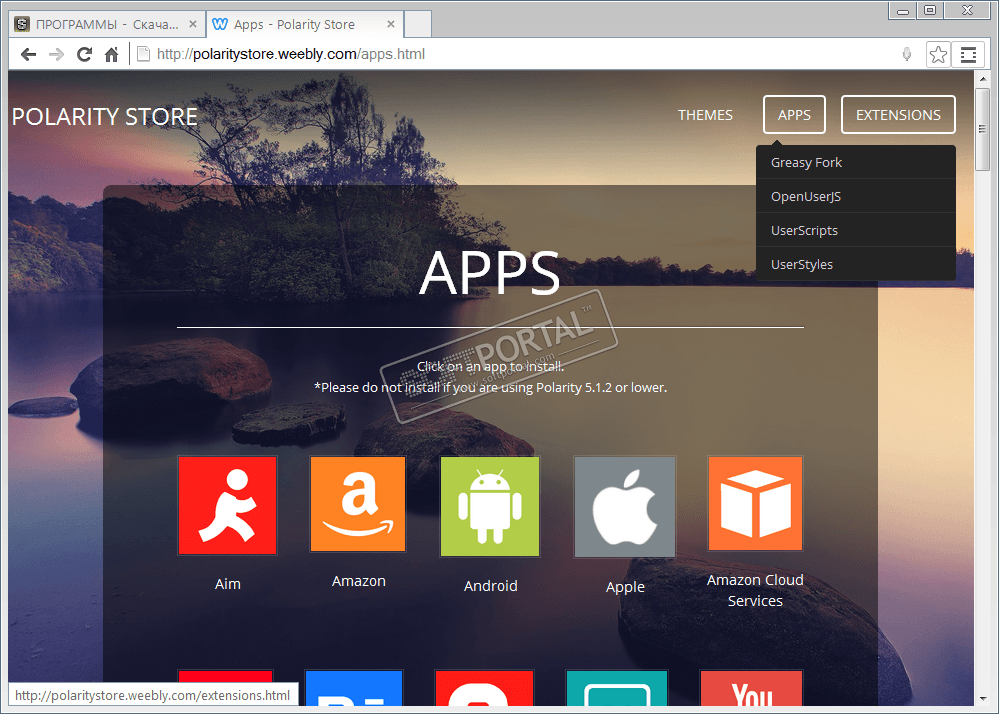Screen dimensions: 999x714
Task: Switch to the ПРОГРАММЫ browser tab
Action: click(x=107, y=24)
